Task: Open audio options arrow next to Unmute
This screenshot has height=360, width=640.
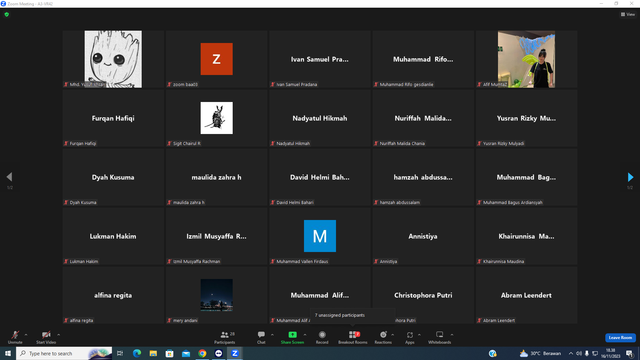Action: [x=26, y=335]
